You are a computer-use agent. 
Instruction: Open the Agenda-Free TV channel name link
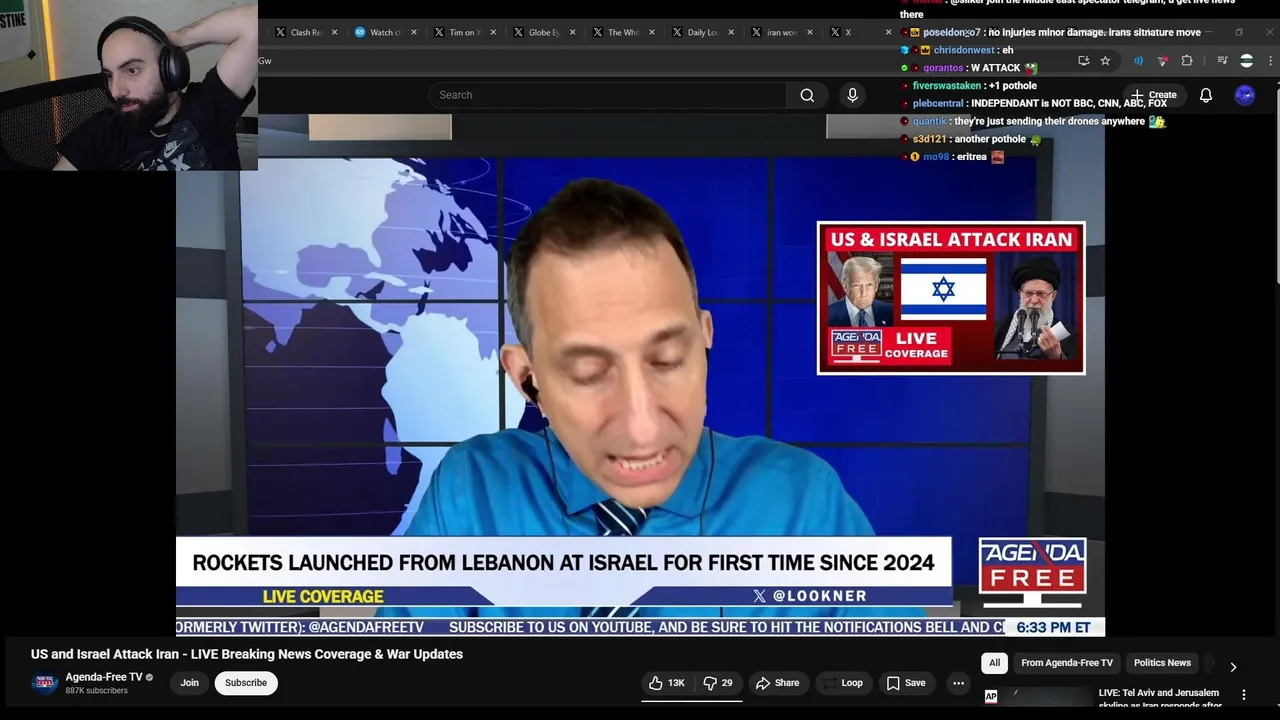104,677
